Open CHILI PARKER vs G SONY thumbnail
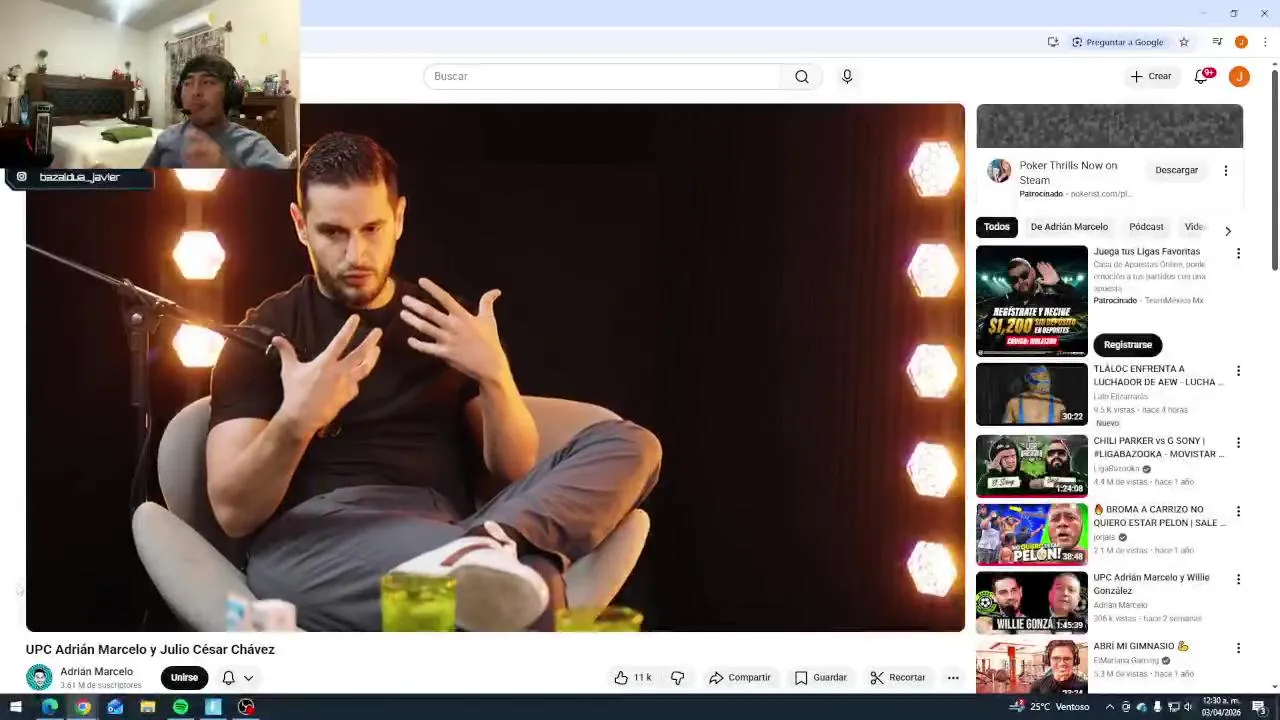The height and width of the screenshot is (720, 1280). (1031, 465)
